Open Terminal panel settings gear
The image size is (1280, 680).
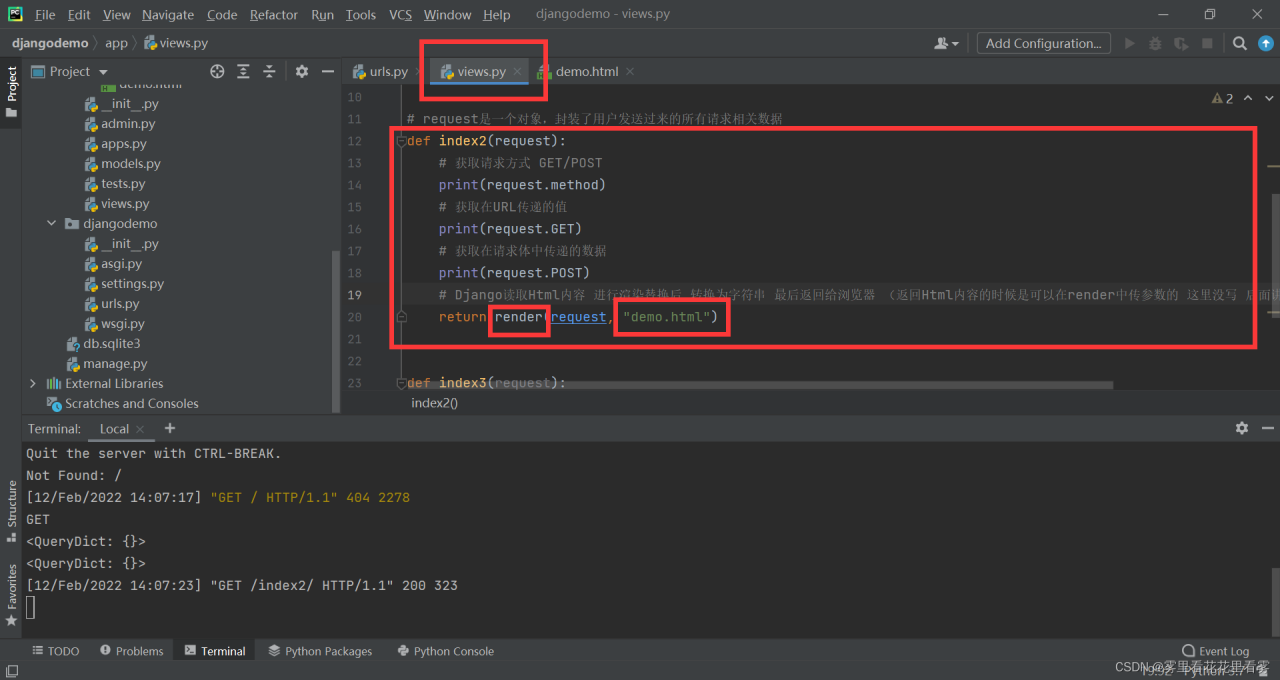[1242, 428]
